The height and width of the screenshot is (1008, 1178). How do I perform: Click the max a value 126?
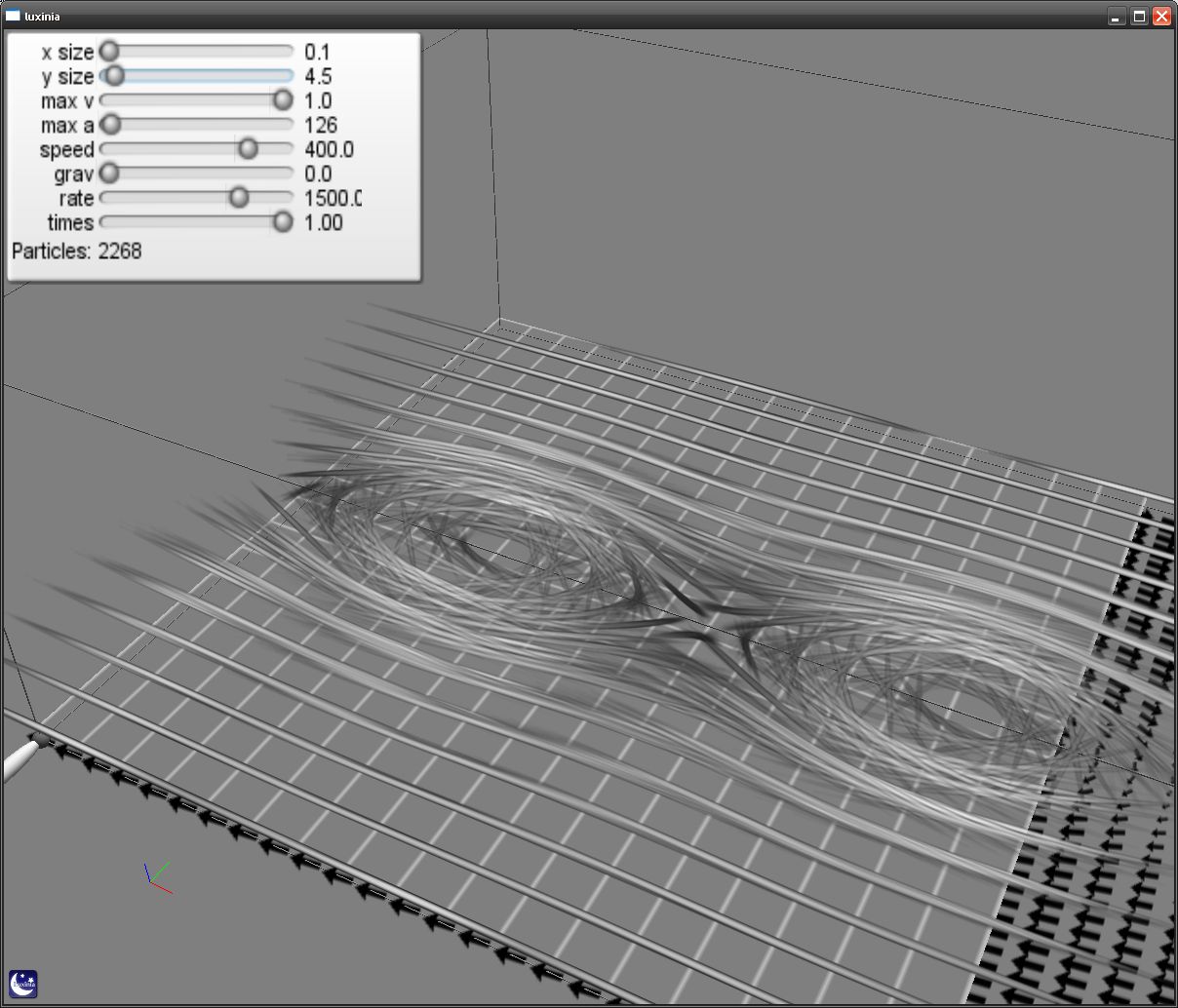(x=321, y=125)
